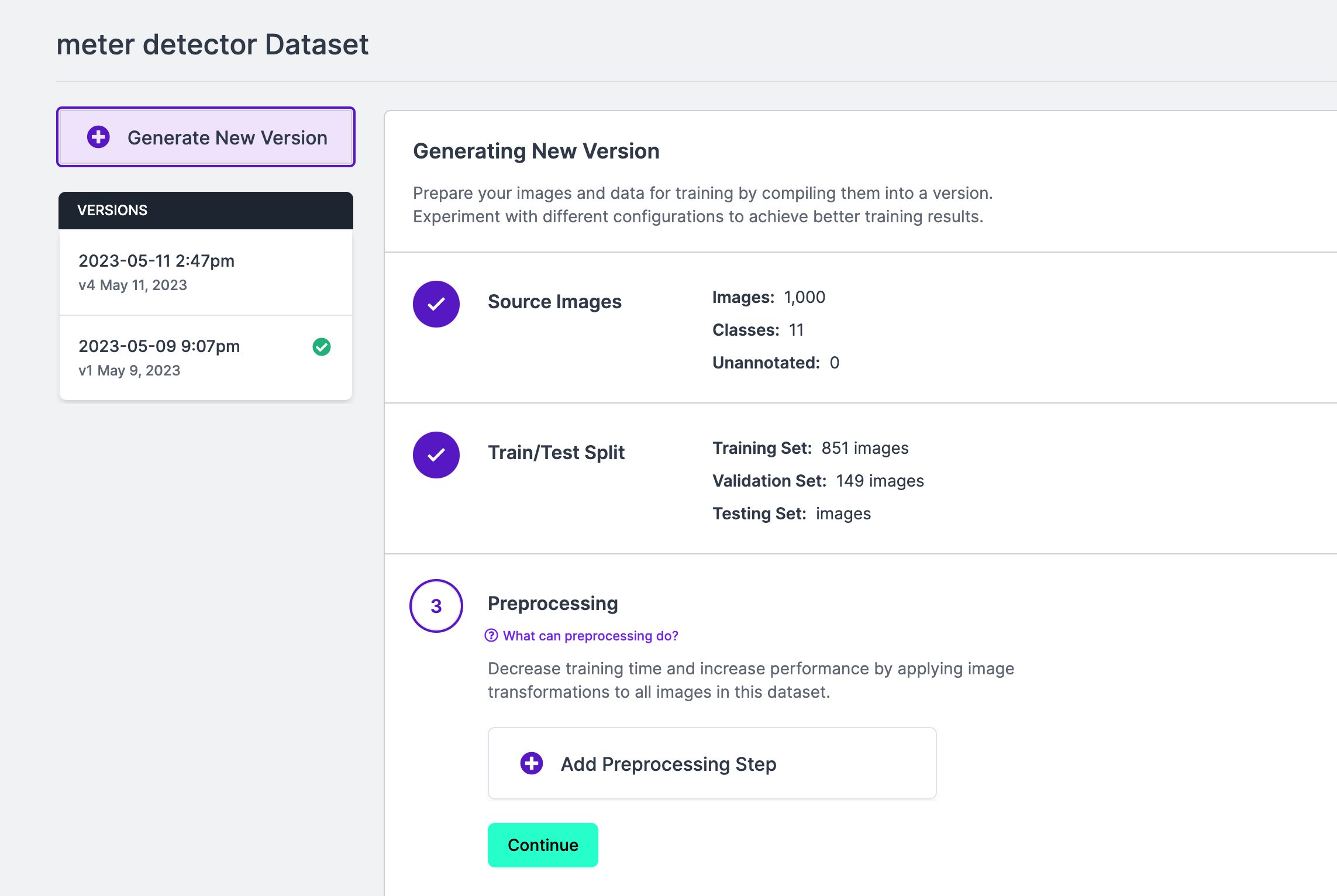Click the Preprocessing section heading
The width and height of the screenshot is (1337, 896).
[553, 604]
